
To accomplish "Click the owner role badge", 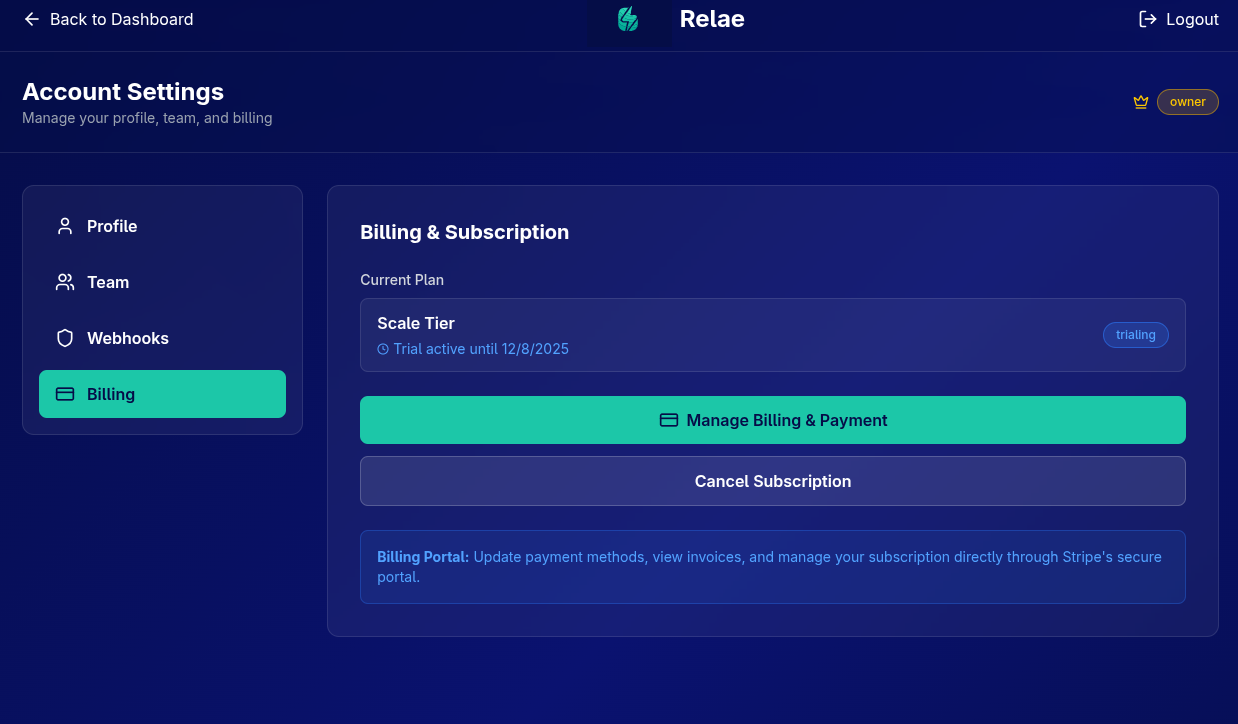I will (1187, 102).
